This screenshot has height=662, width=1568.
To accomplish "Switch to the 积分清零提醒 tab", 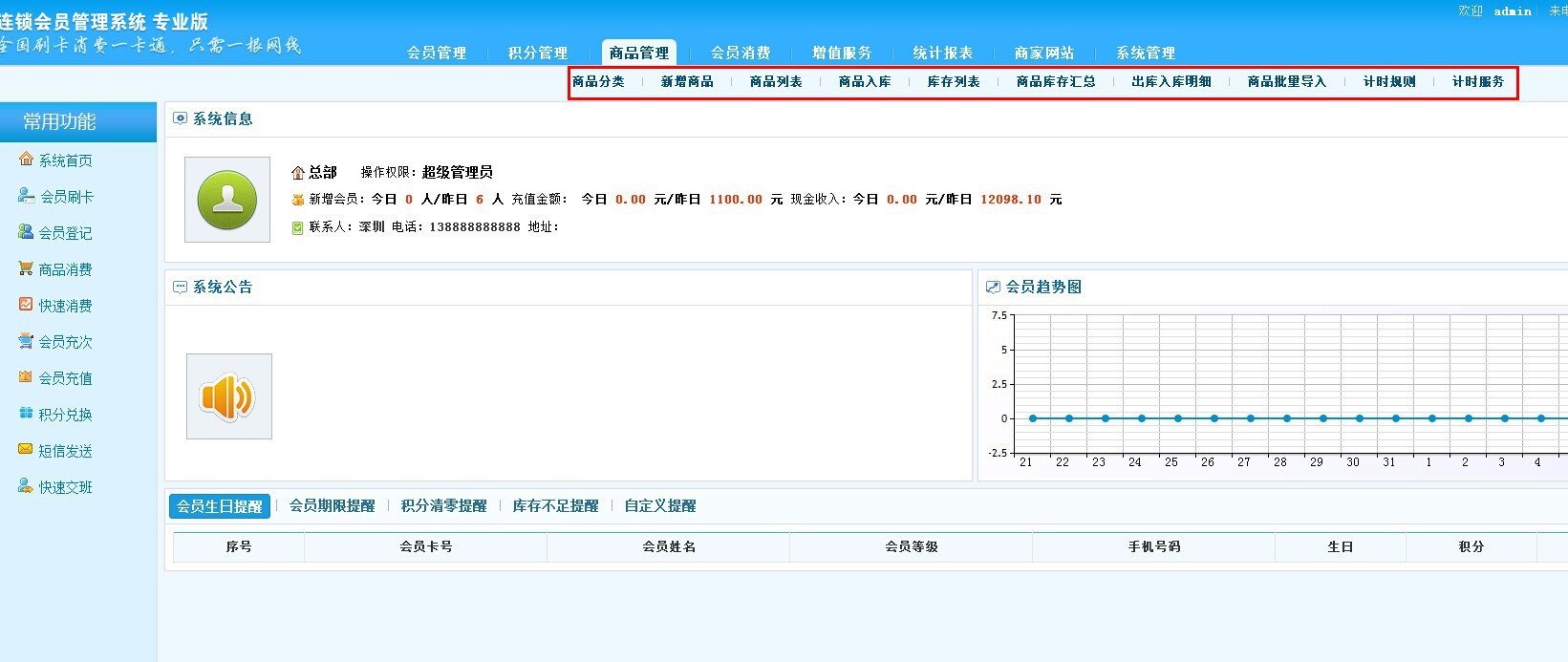I will (x=444, y=506).
